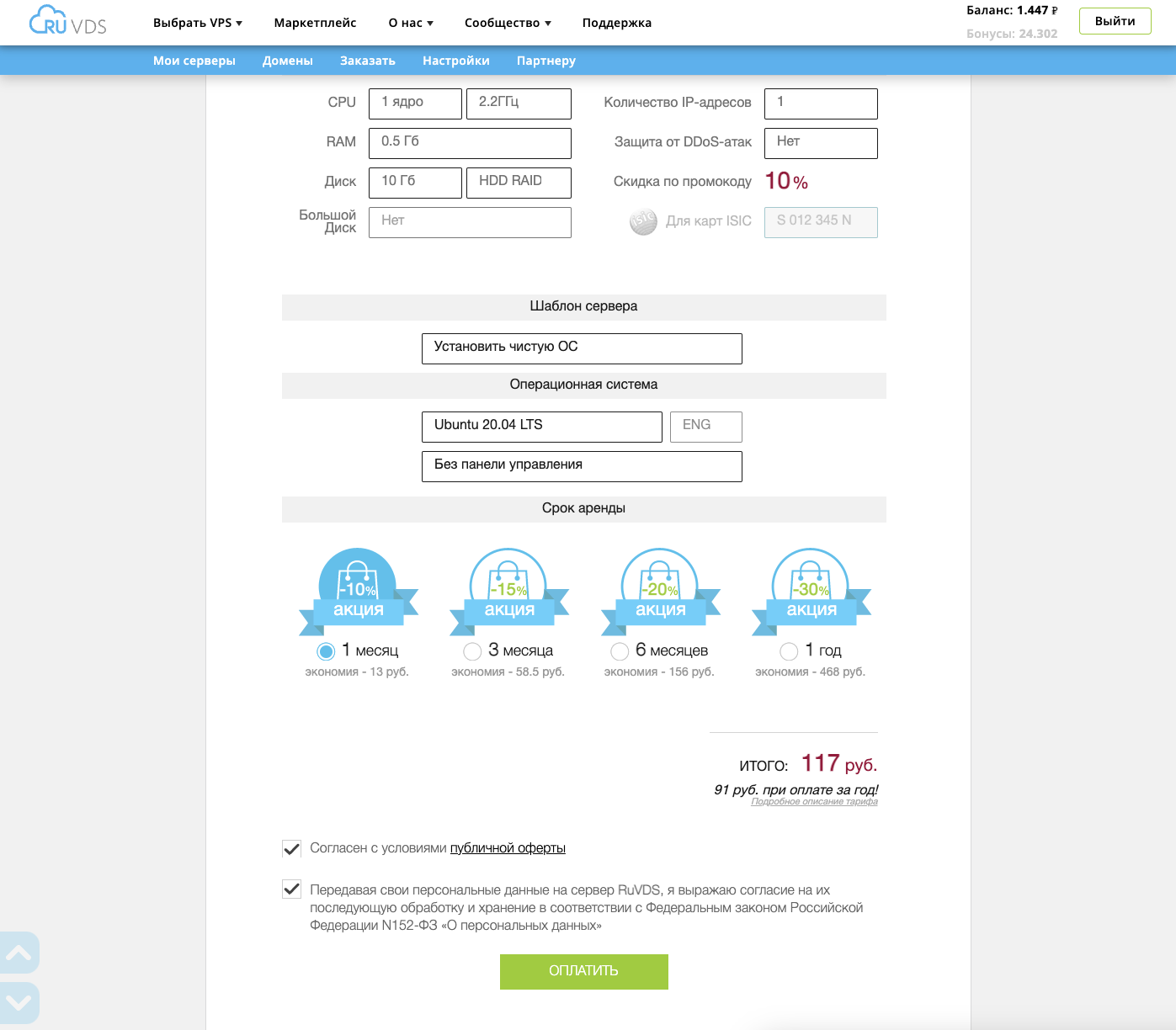The image size is (1176, 1030).
Task: Click the green ОПЛАТИТЬ button
Action: coord(583,971)
